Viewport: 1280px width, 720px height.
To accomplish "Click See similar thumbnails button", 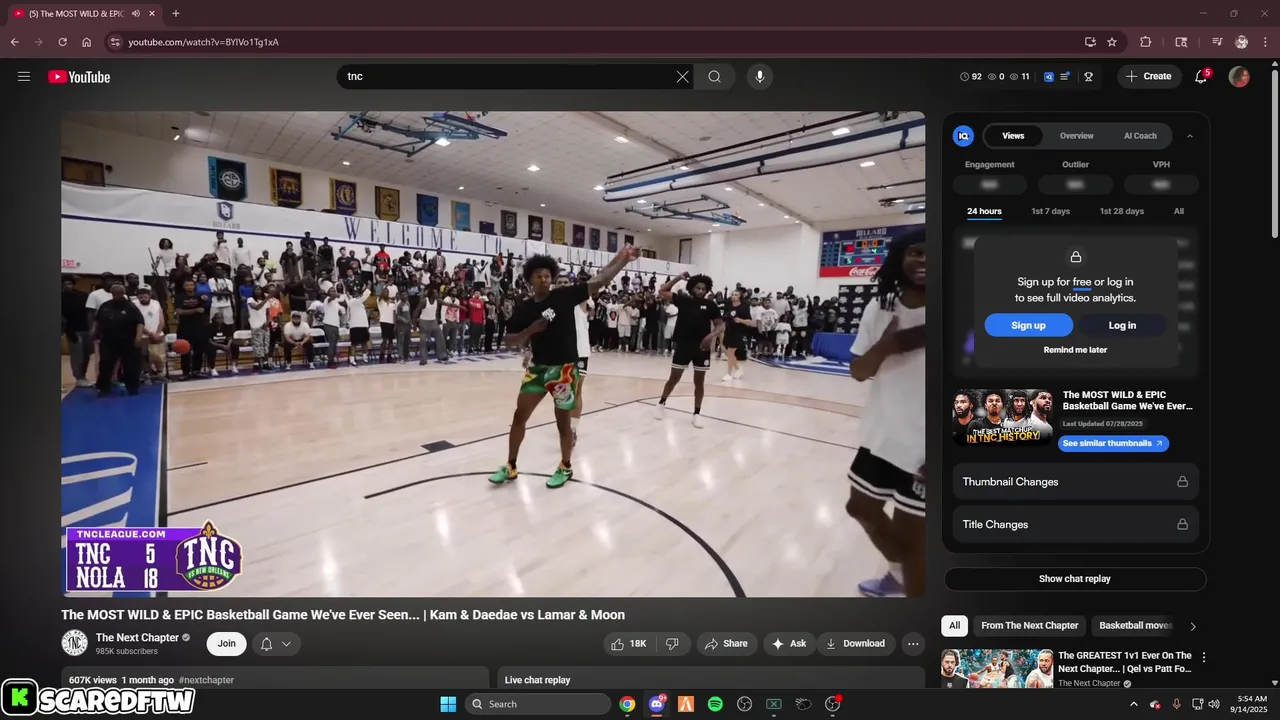I will [1113, 443].
